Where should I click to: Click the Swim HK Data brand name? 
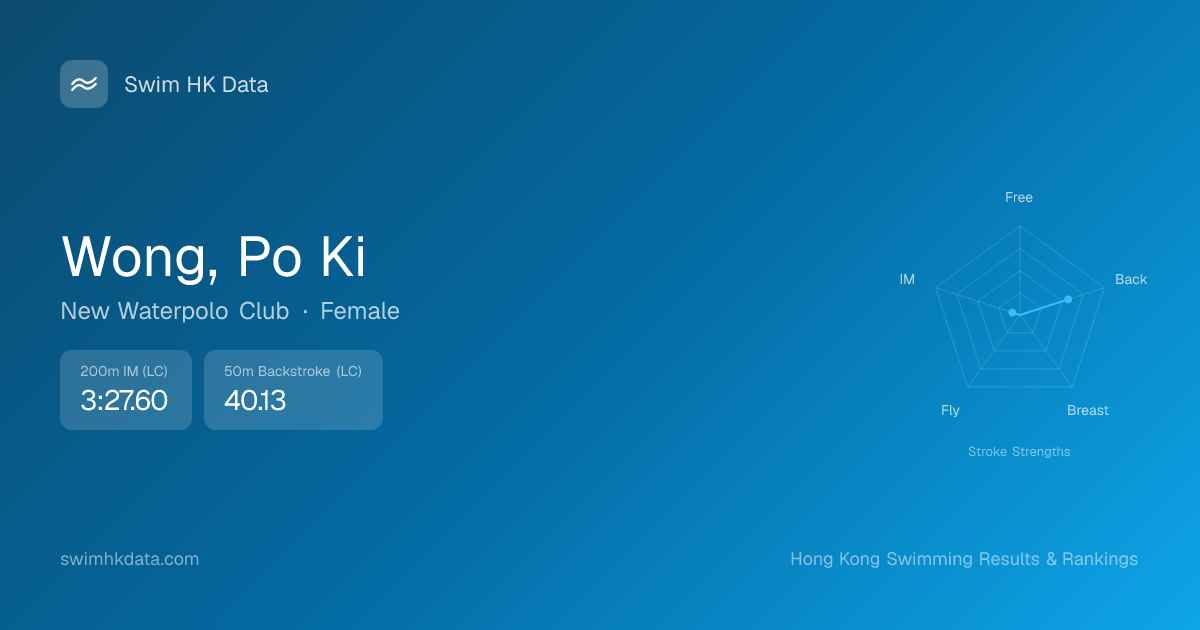(196, 85)
